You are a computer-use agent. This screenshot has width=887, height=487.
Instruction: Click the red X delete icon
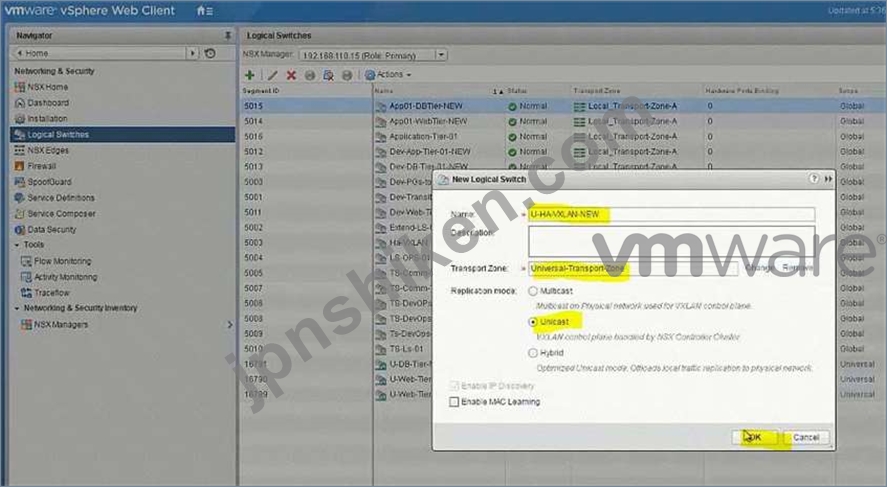(291, 75)
